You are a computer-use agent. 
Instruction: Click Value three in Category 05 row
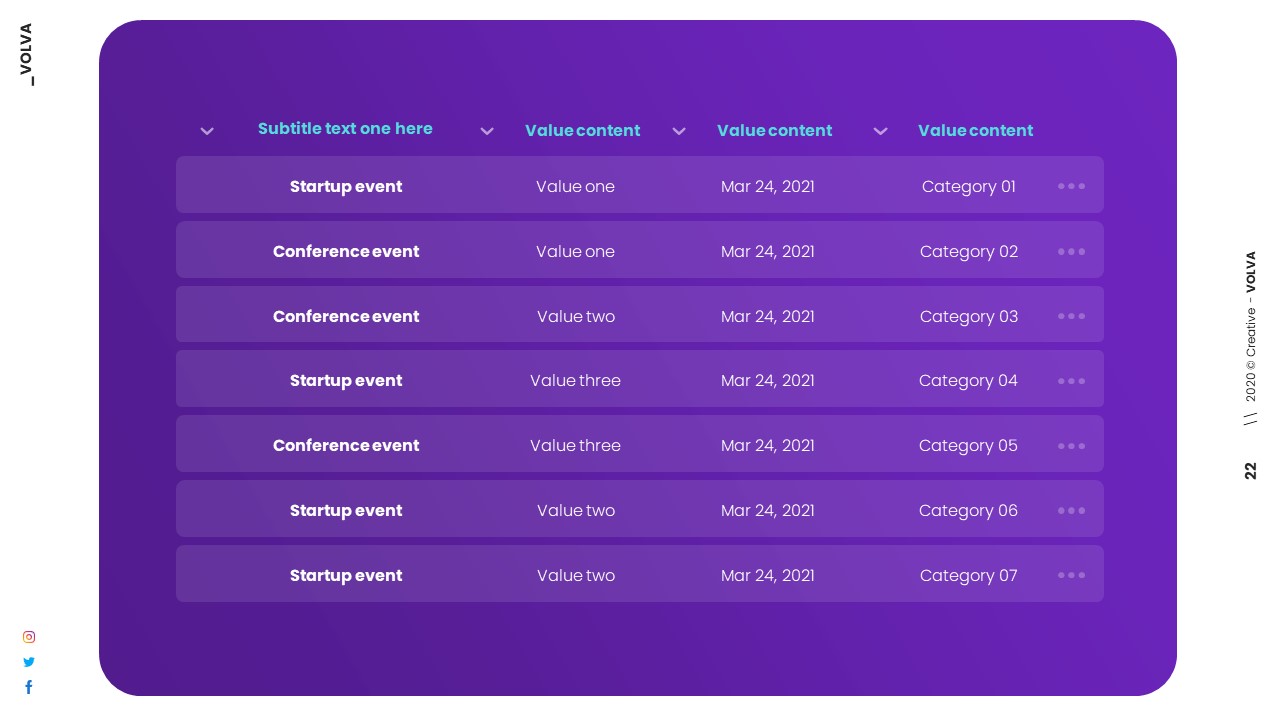(x=575, y=446)
